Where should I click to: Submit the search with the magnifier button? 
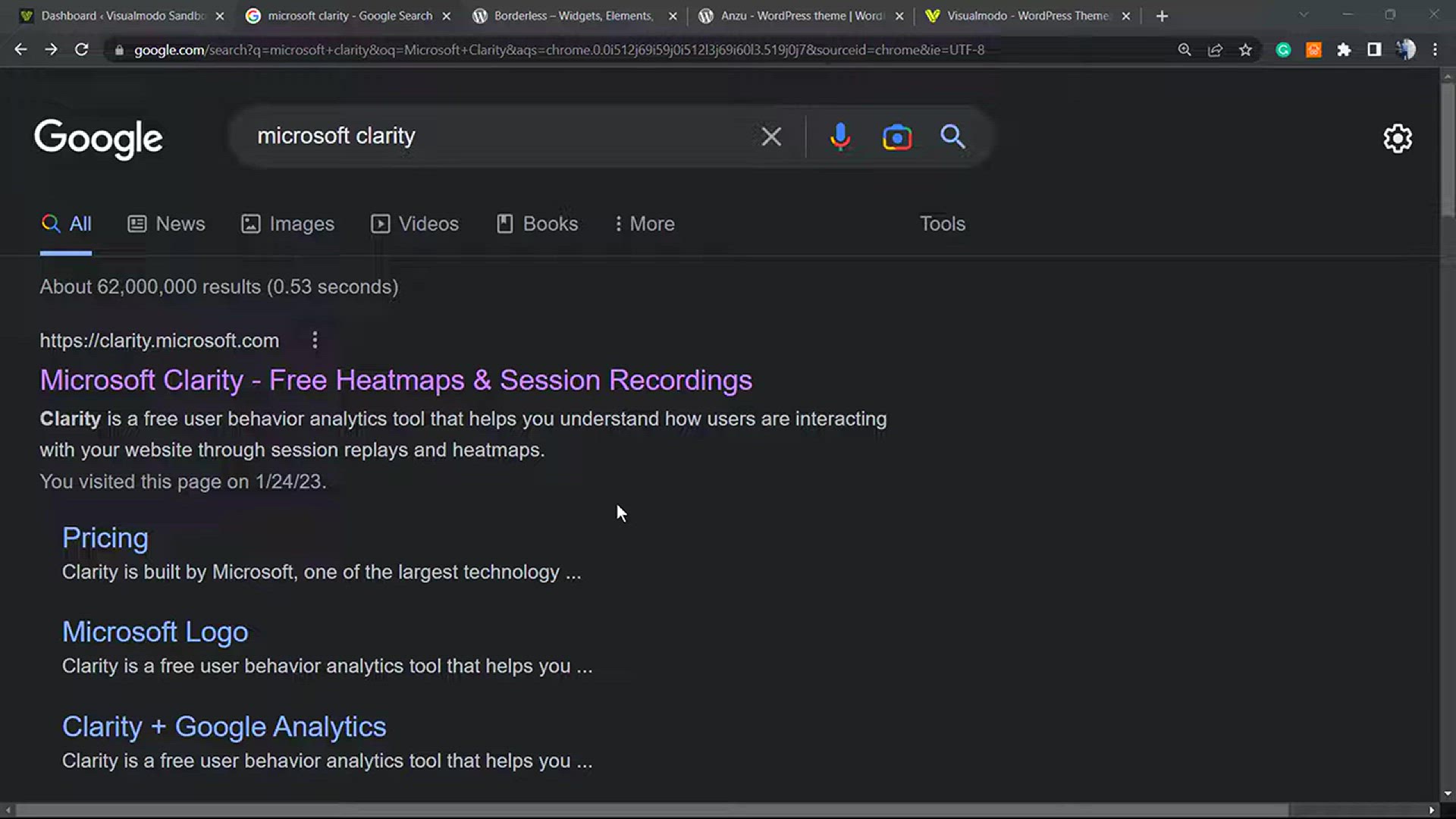tap(952, 136)
